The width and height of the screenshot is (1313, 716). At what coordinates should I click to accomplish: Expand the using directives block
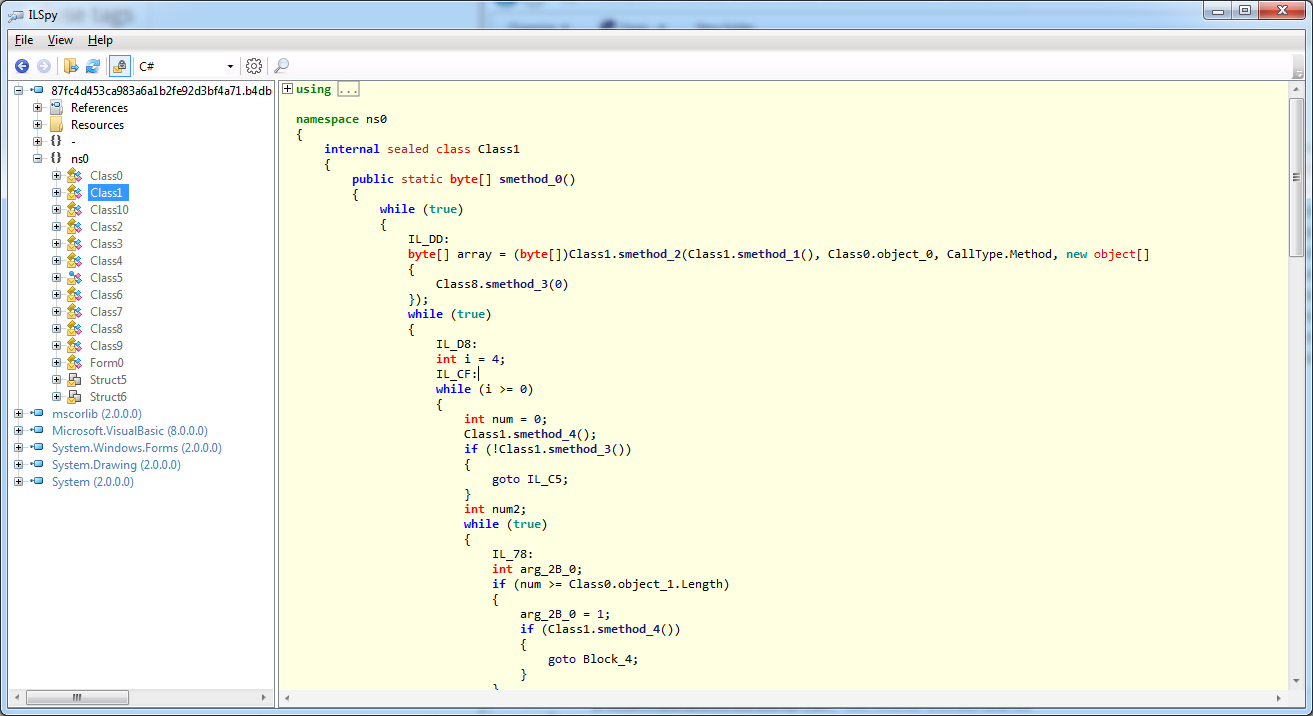click(x=288, y=89)
